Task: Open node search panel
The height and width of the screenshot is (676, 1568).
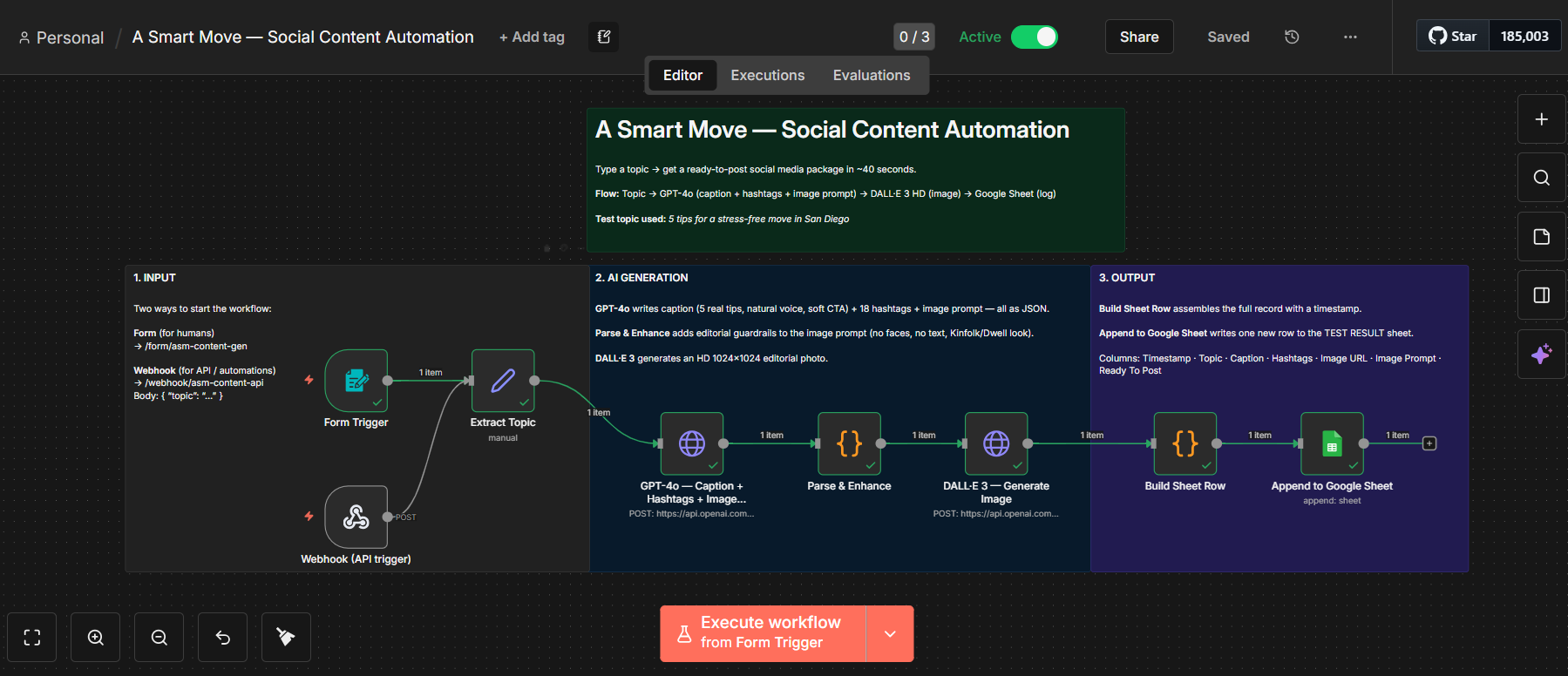Action: click(x=1541, y=178)
